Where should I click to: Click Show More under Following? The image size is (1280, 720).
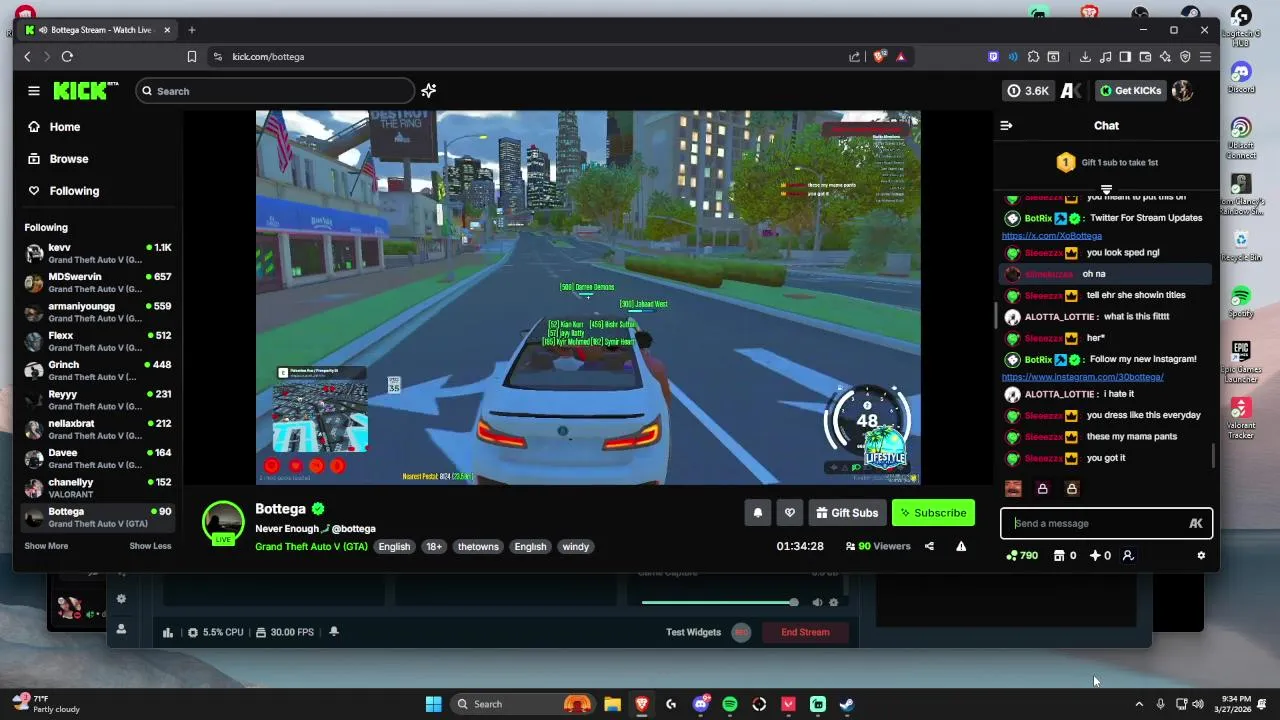click(46, 546)
